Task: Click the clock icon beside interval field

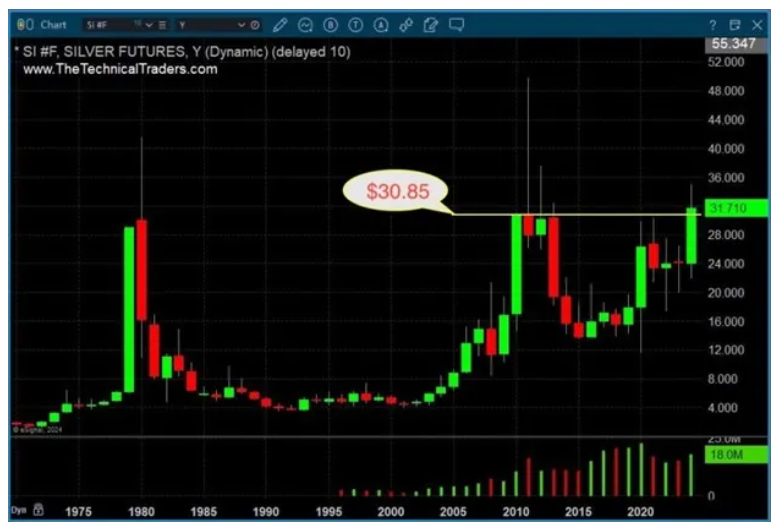Action: [x=254, y=23]
